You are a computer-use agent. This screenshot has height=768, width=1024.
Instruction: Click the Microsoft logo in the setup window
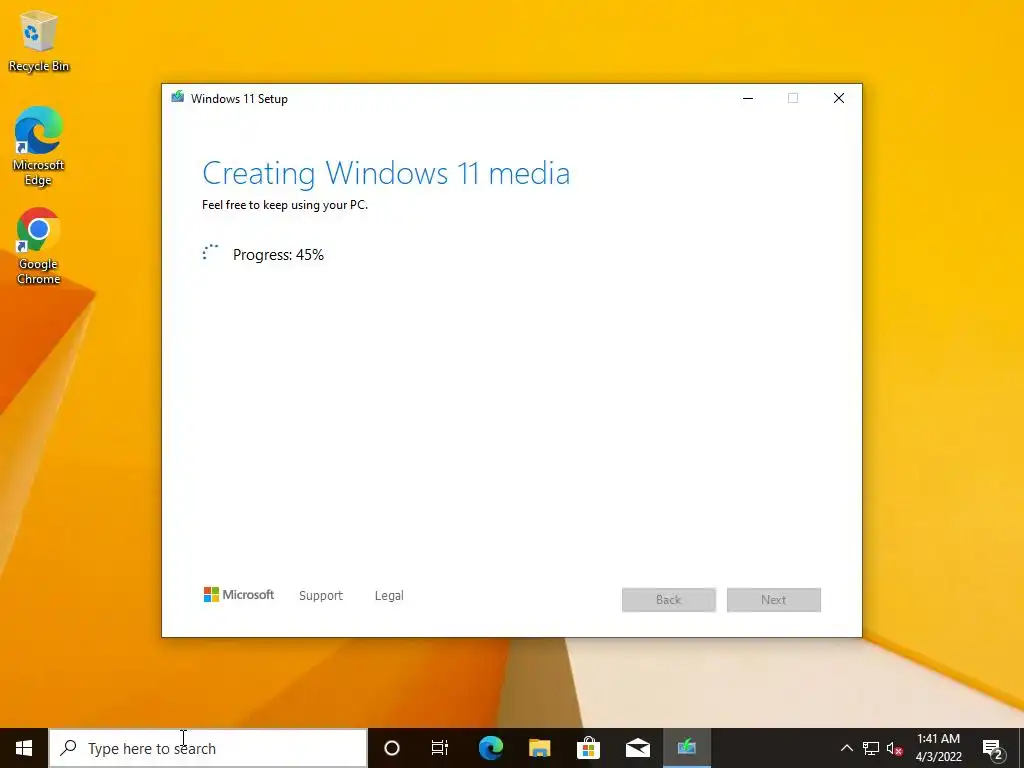(x=239, y=595)
